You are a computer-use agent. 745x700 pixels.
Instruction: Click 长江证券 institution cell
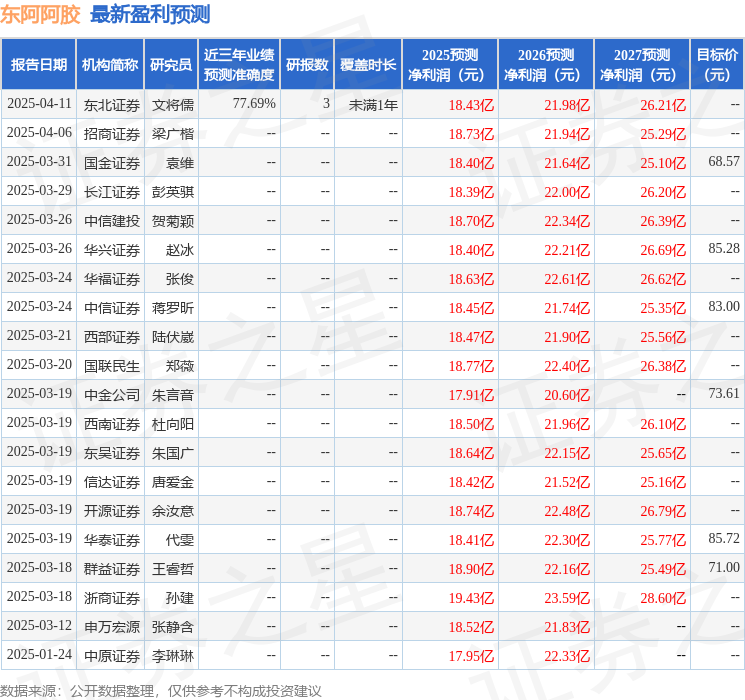[112, 192]
